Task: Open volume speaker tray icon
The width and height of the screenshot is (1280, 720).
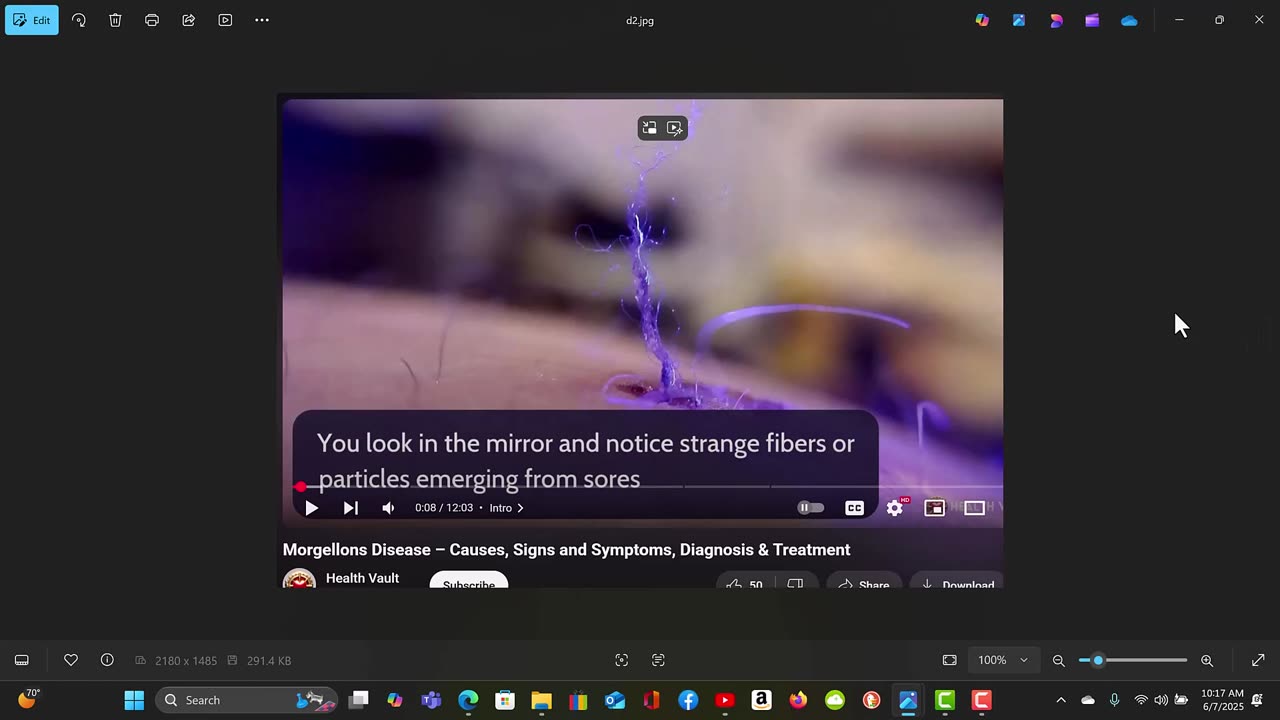Action: coord(1161,700)
